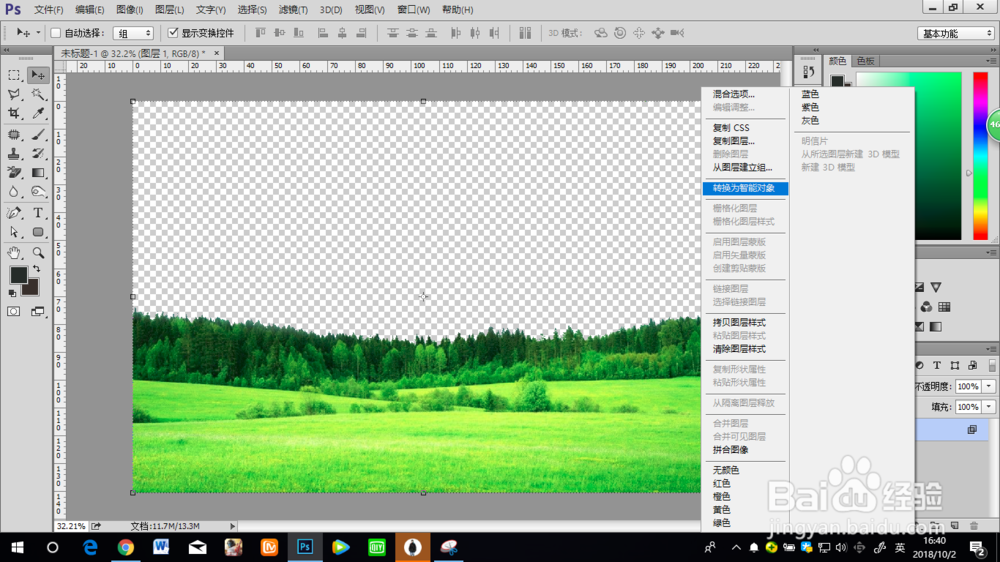Click the zoom percentage field 32.21%

click(71, 526)
